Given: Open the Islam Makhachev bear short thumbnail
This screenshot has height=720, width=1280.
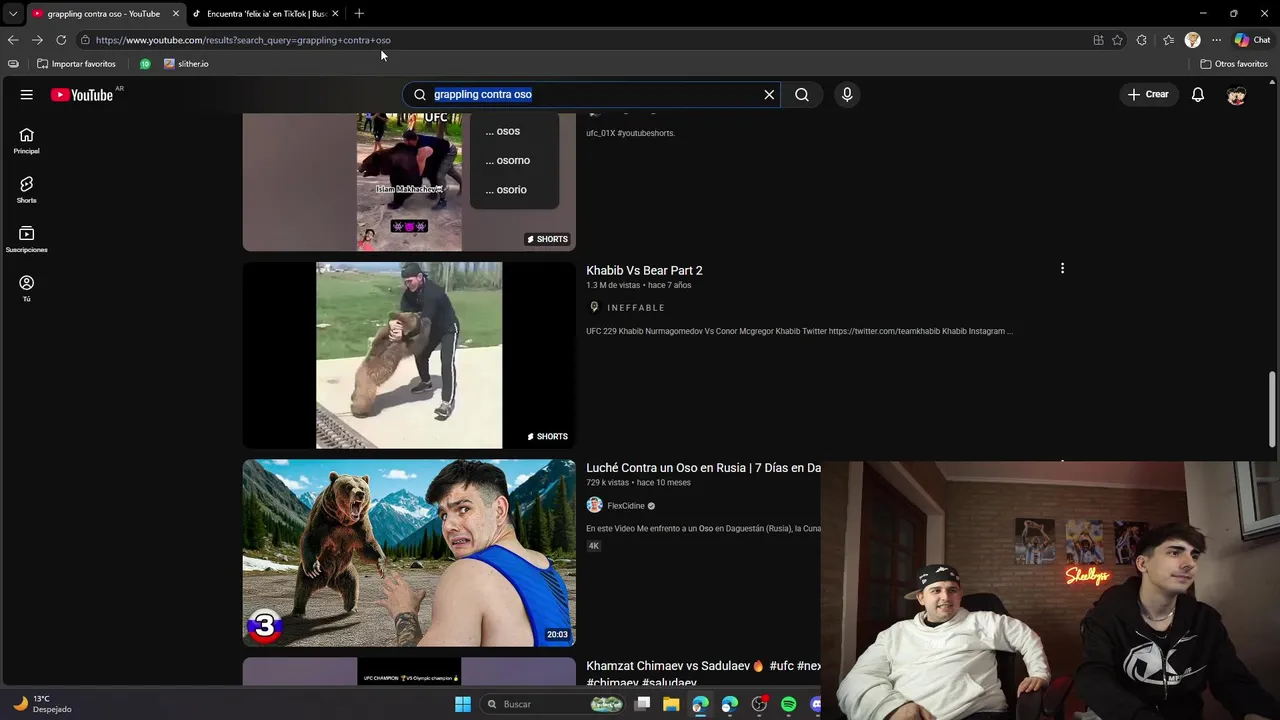Looking at the screenshot, I should (x=409, y=181).
